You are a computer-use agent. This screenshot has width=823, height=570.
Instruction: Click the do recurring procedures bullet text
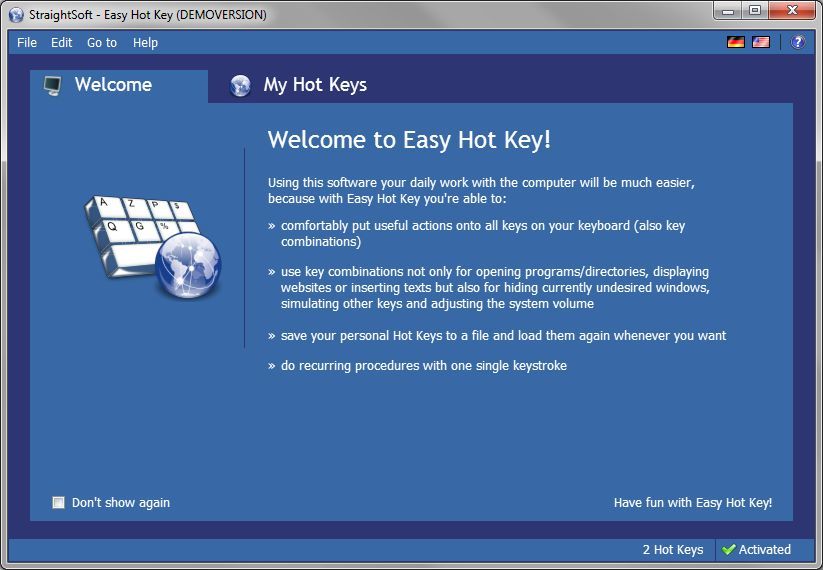coord(424,366)
